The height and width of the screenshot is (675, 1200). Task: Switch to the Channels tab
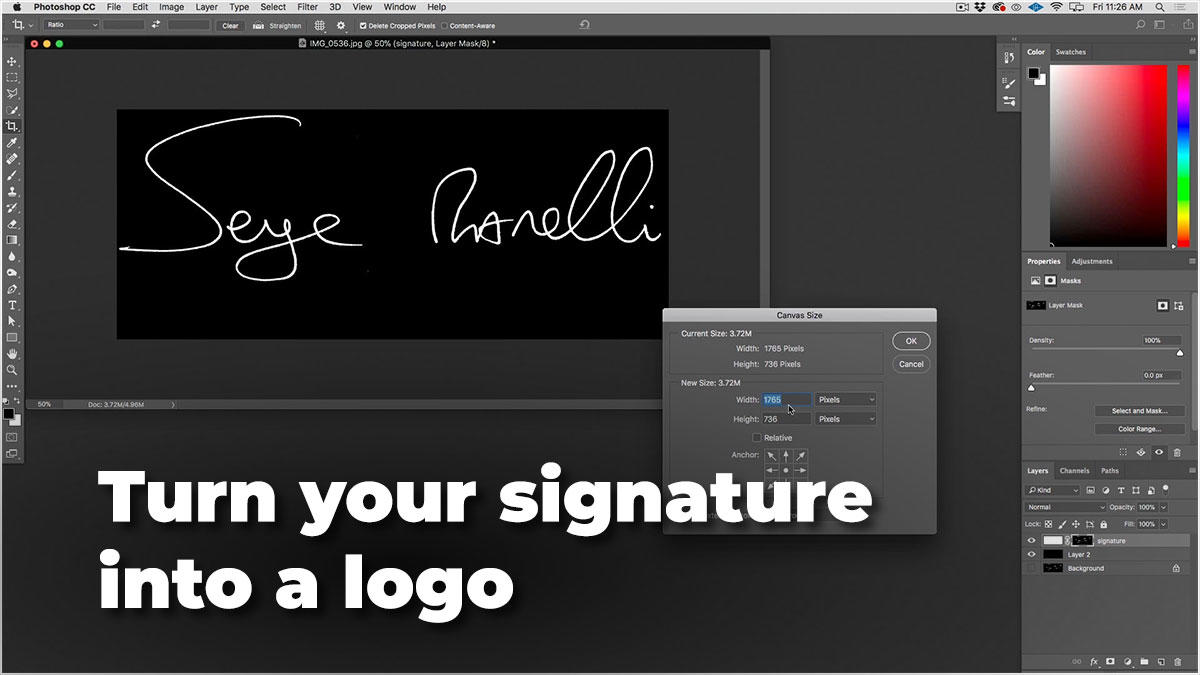pyautogui.click(x=1074, y=470)
